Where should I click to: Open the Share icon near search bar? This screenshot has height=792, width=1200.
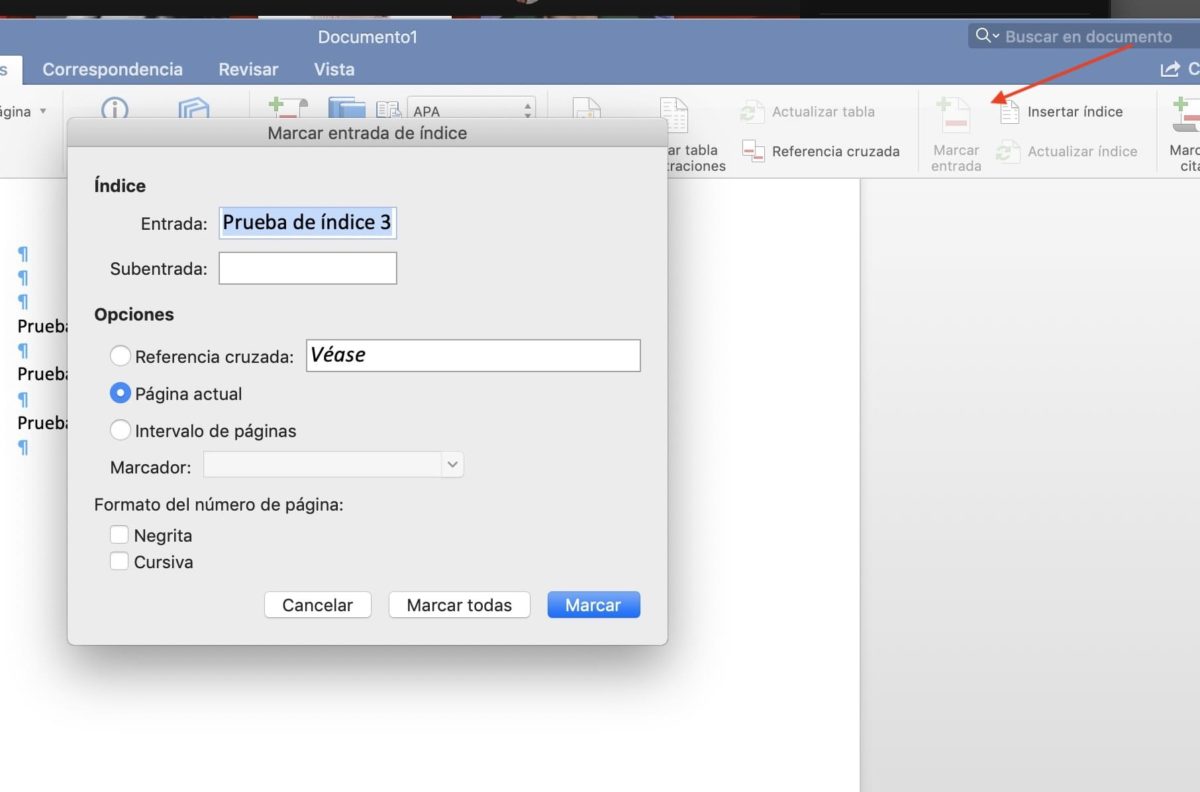click(1169, 69)
